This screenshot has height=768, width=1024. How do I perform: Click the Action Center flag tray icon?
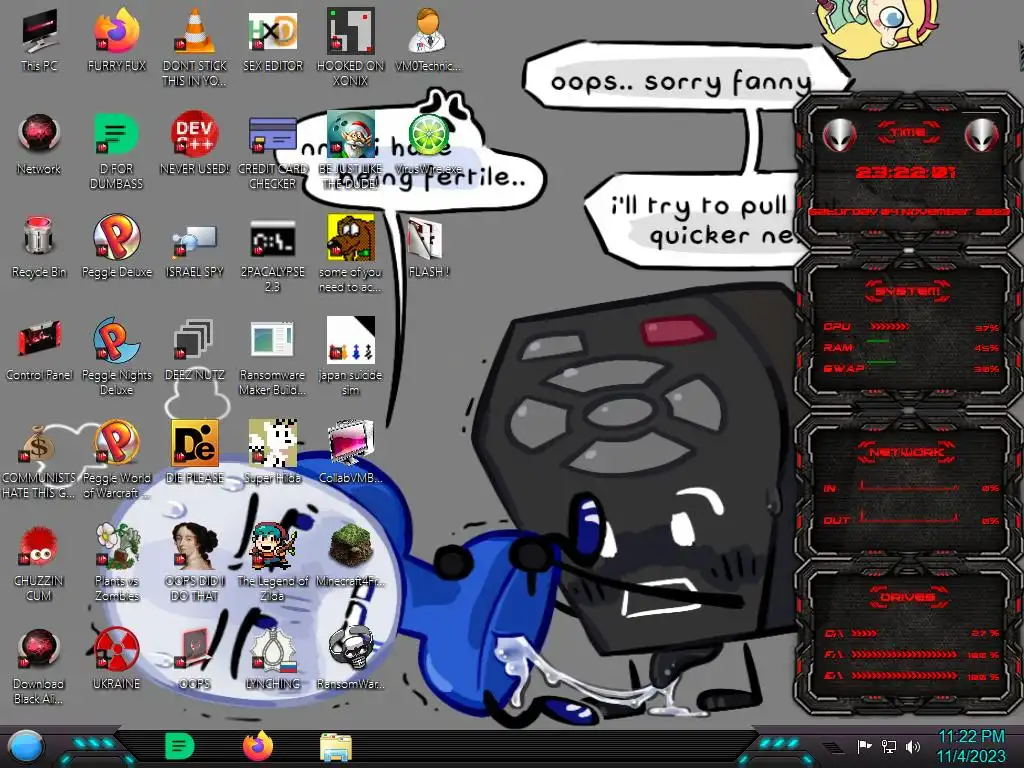865,746
